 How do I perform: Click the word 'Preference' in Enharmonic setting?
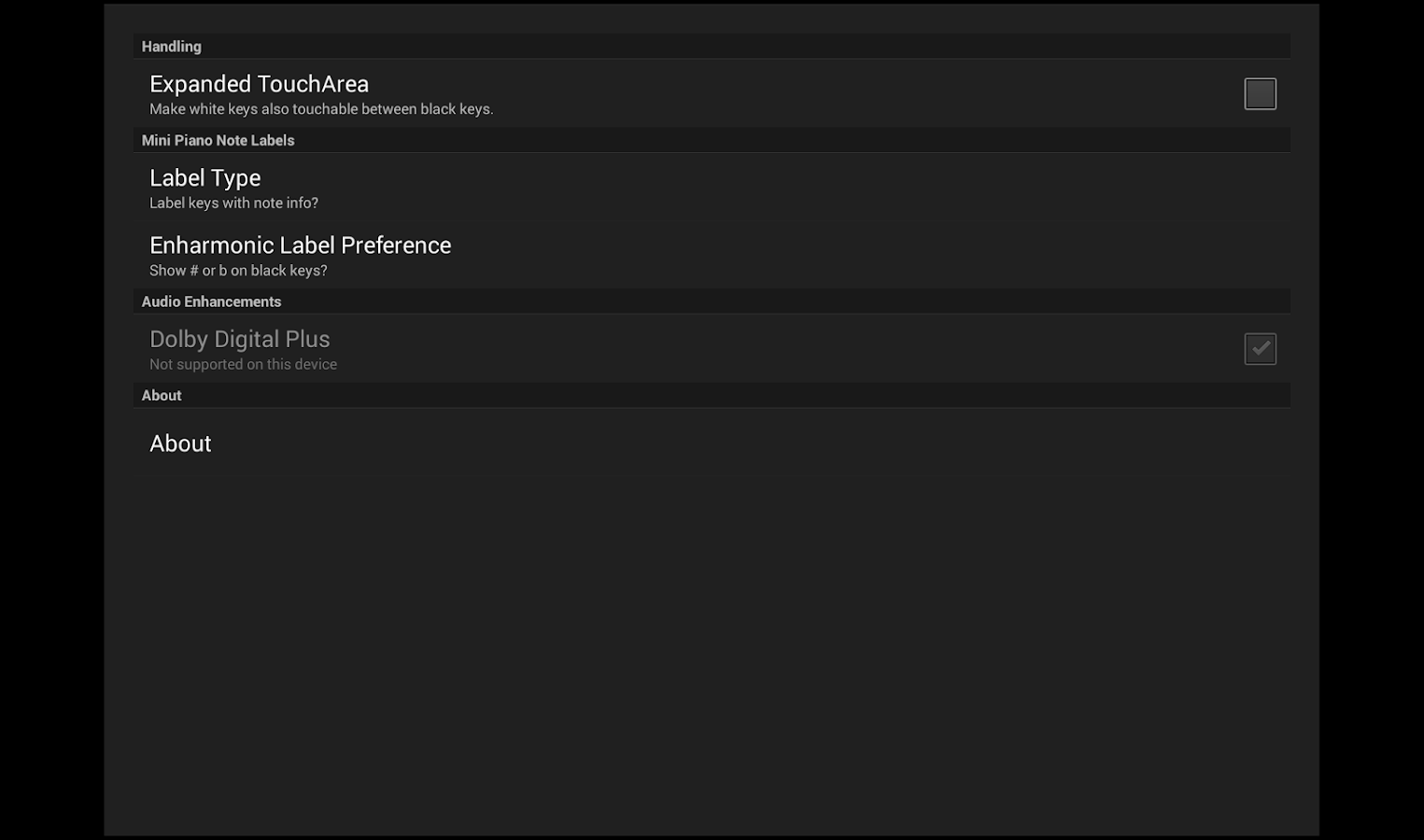[x=396, y=245]
